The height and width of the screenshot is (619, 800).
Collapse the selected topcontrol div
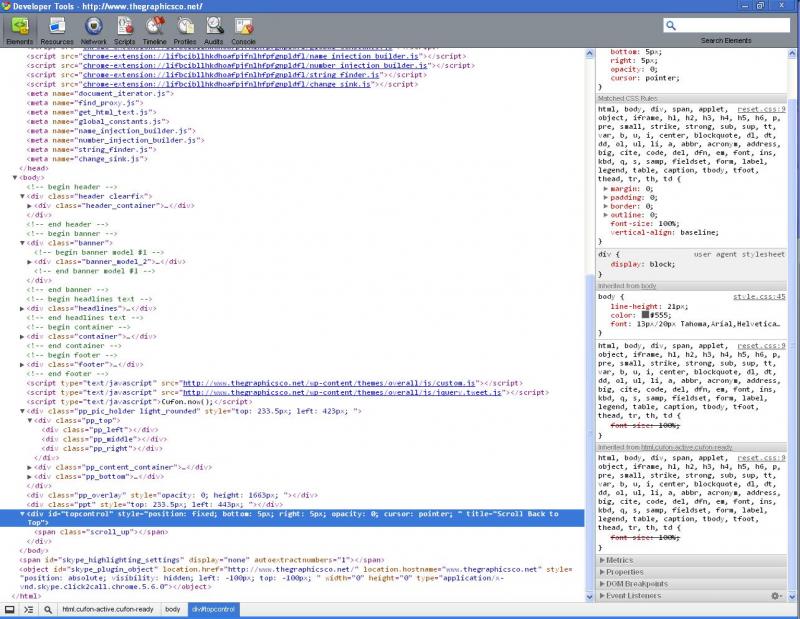pos(22,514)
